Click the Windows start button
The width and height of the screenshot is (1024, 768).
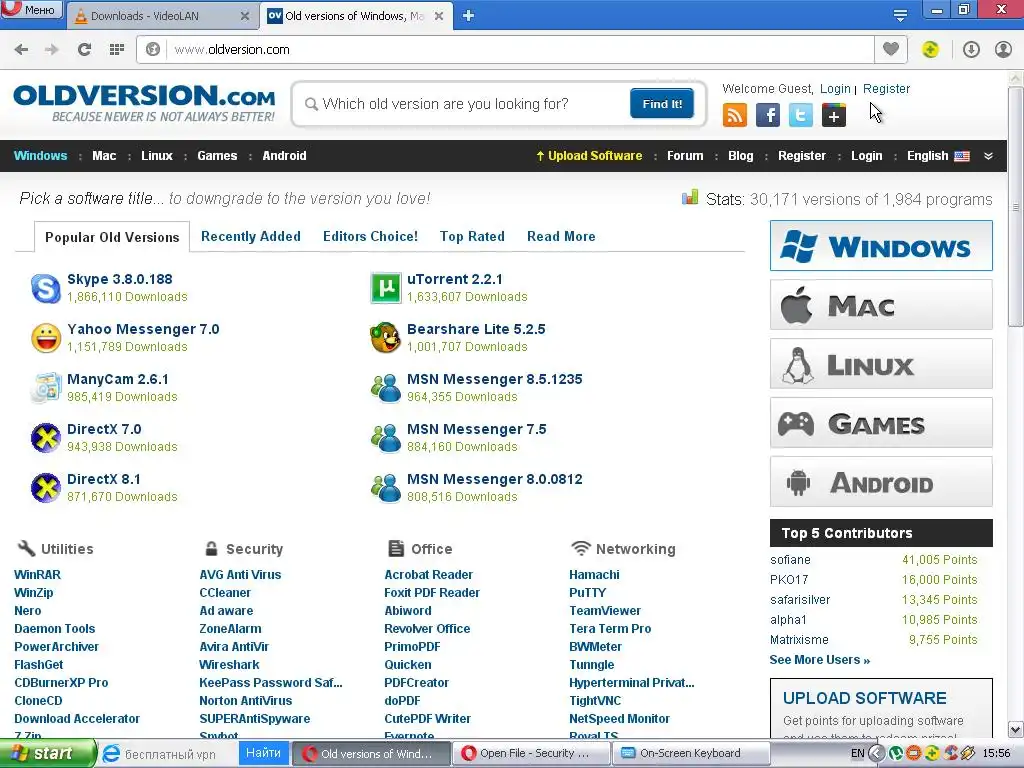[x=47, y=754]
